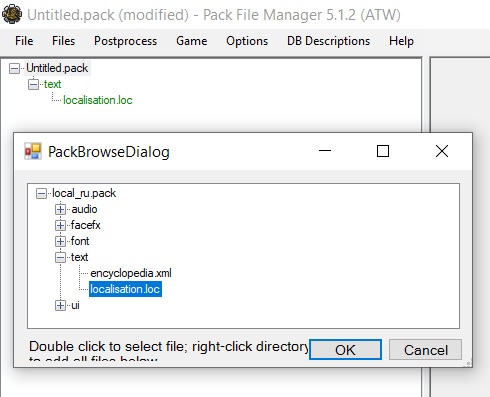
Task: Open the File menu
Action: click(x=24, y=41)
